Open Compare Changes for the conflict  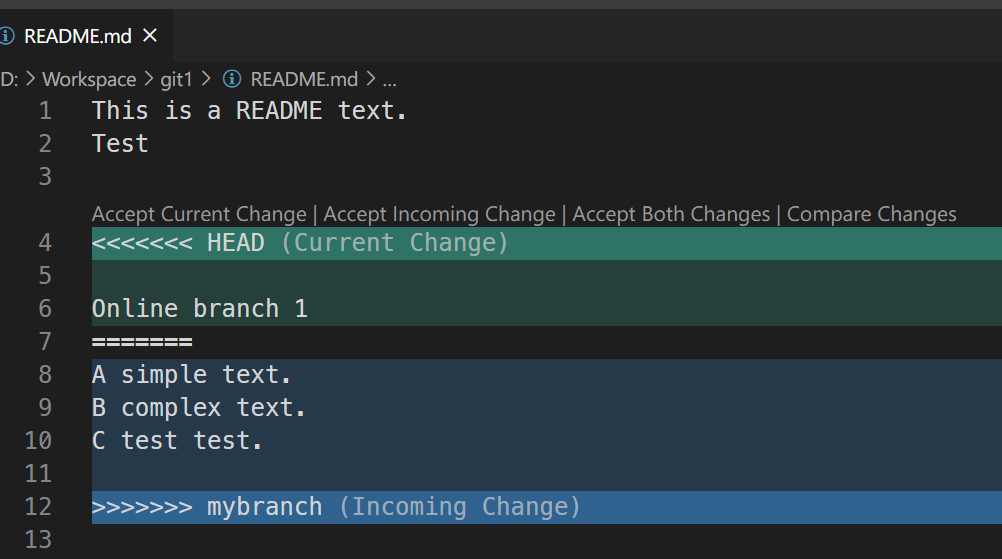(871, 214)
